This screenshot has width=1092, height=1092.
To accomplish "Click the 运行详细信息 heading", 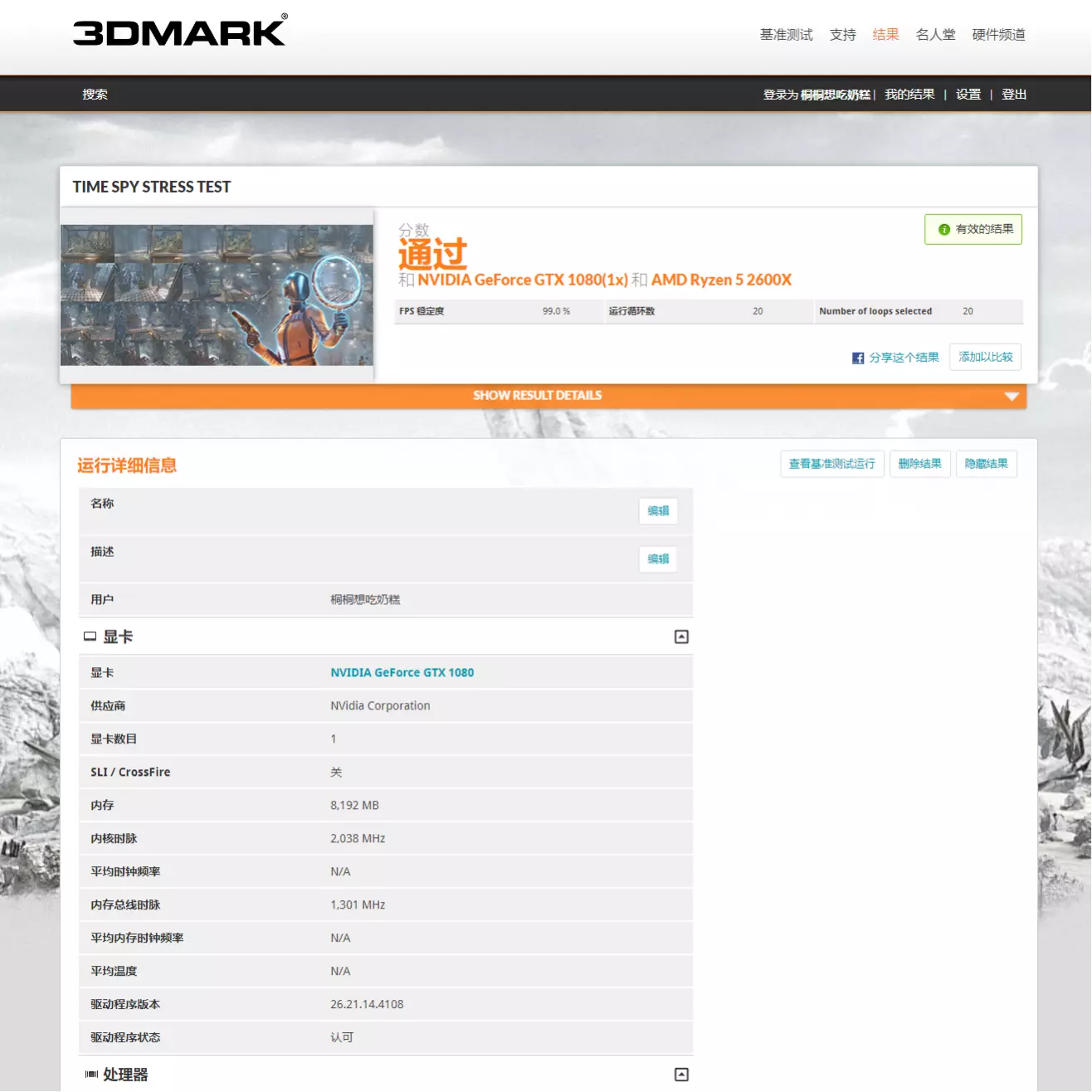I will click(x=127, y=466).
